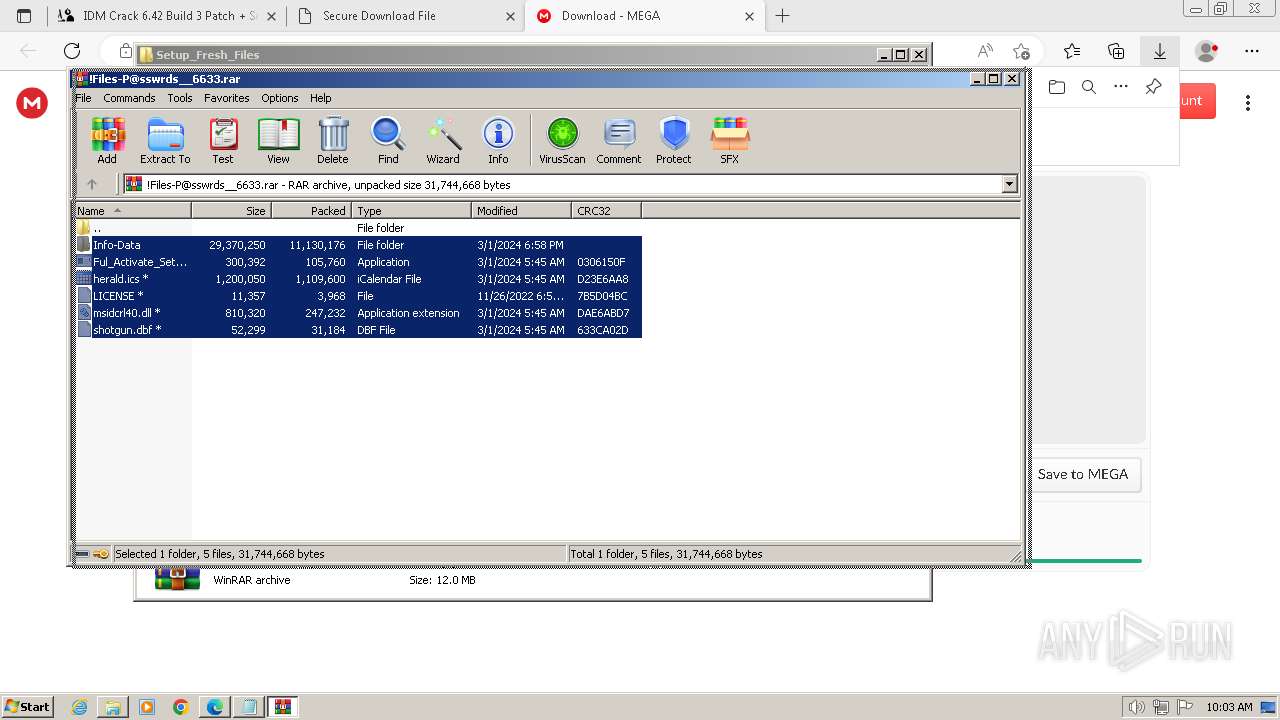Select the LICENSE file row
The width and height of the screenshot is (1280, 720).
point(359,296)
